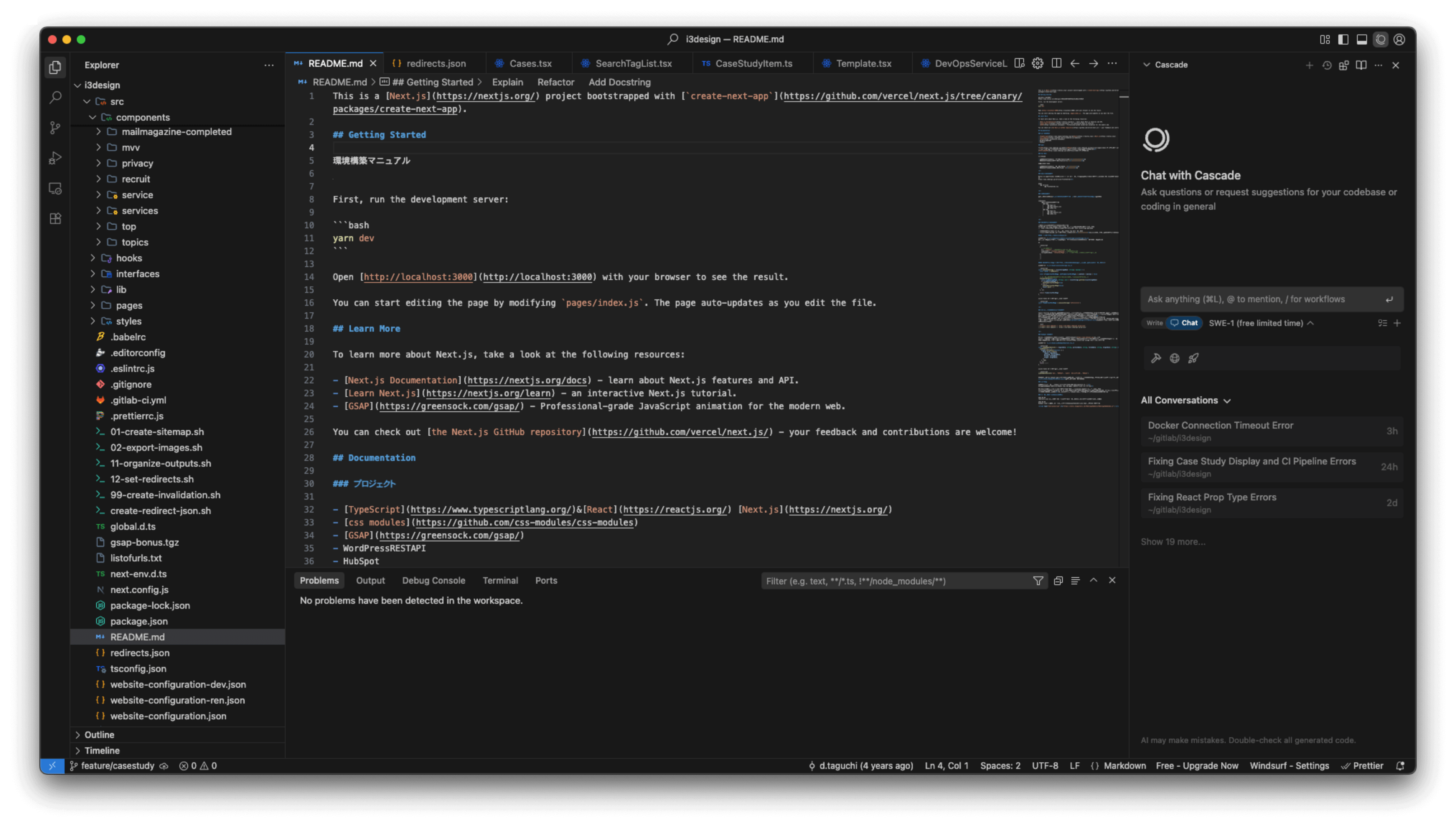This screenshot has width=1456, height=827.
Task: Open the All Conversations dropdown
Action: pyautogui.click(x=1185, y=401)
